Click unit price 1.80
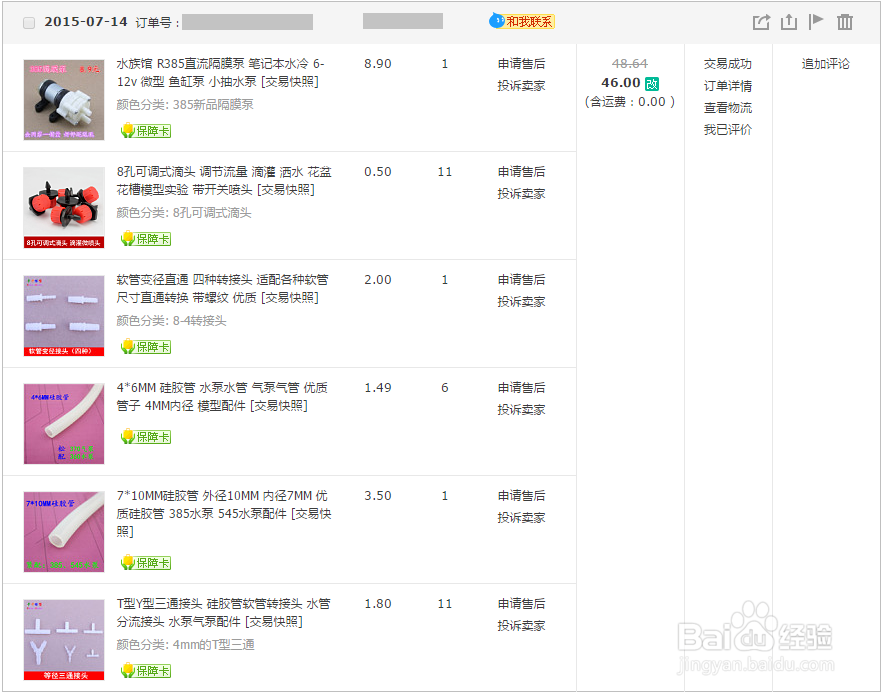 tap(377, 604)
